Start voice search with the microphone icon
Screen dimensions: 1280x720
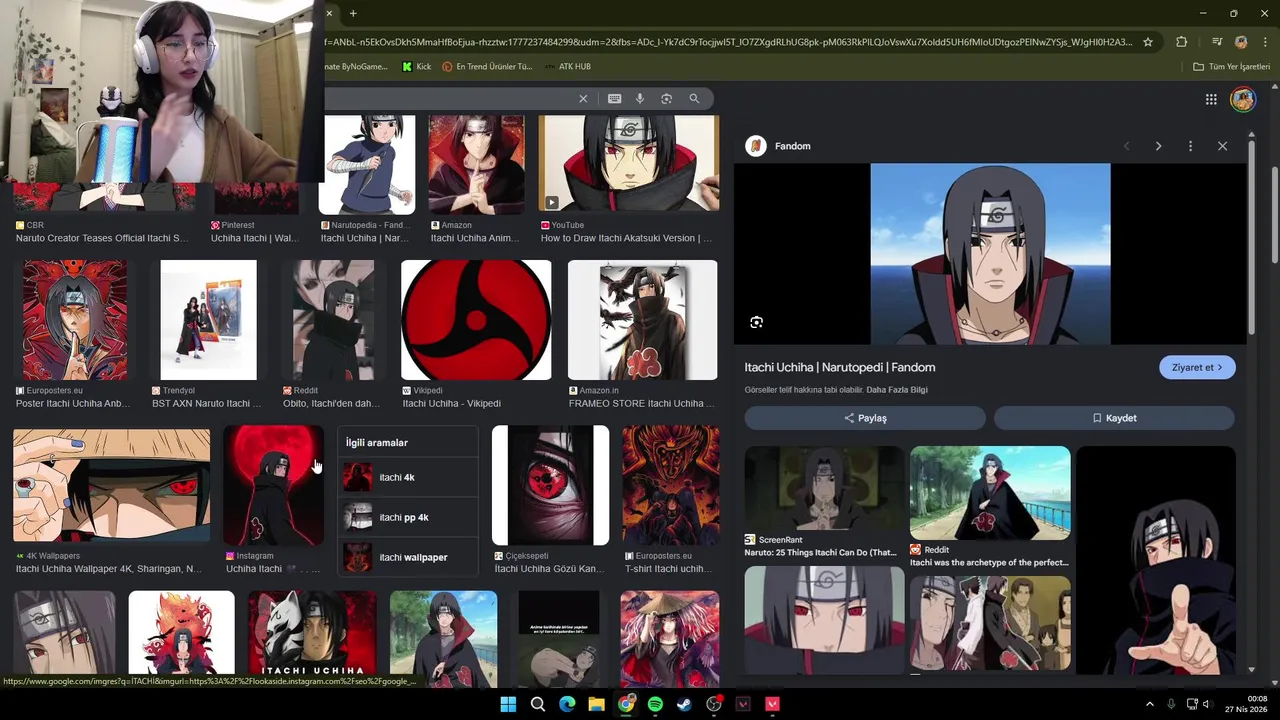click(x=640, y=99)
